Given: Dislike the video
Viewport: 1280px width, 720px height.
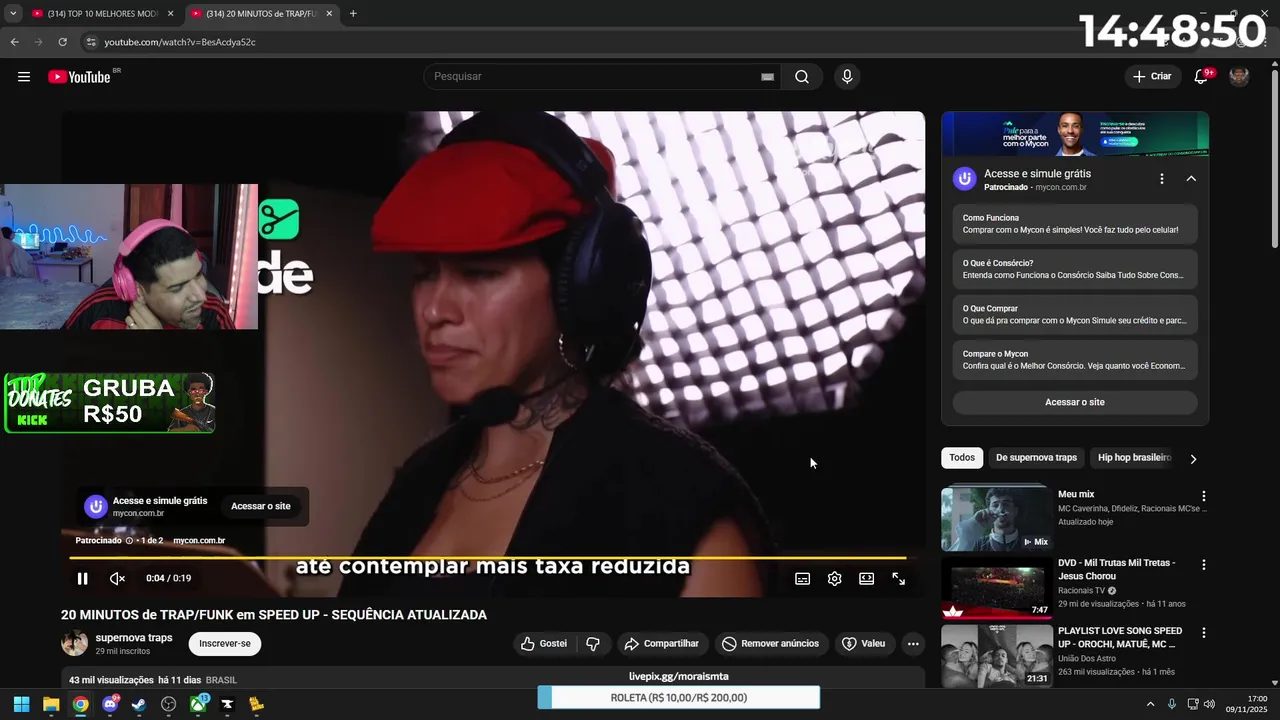Looking at the screenshot, I should point(593,644).
